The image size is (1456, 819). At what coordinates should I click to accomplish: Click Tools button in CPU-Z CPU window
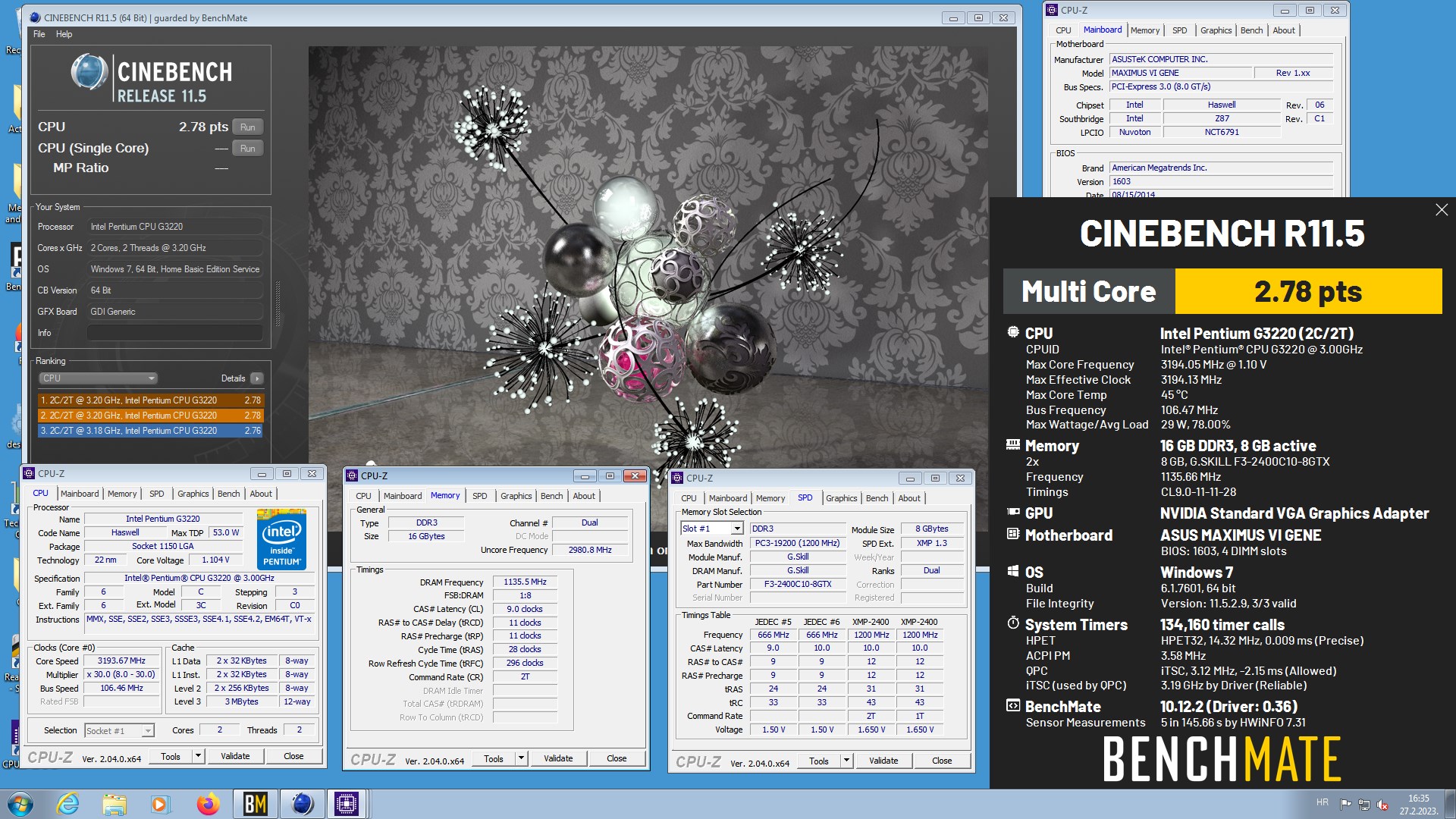point(171,756)
